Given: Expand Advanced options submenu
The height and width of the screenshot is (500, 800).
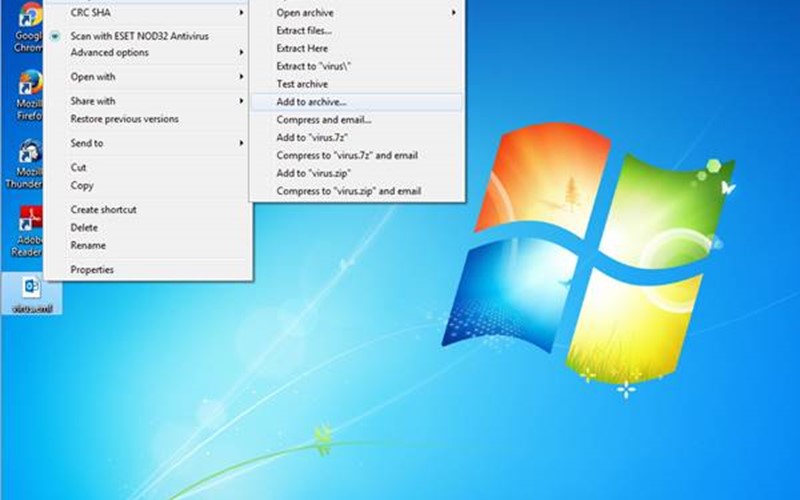Looking at the screenshot, I should 148,53.
